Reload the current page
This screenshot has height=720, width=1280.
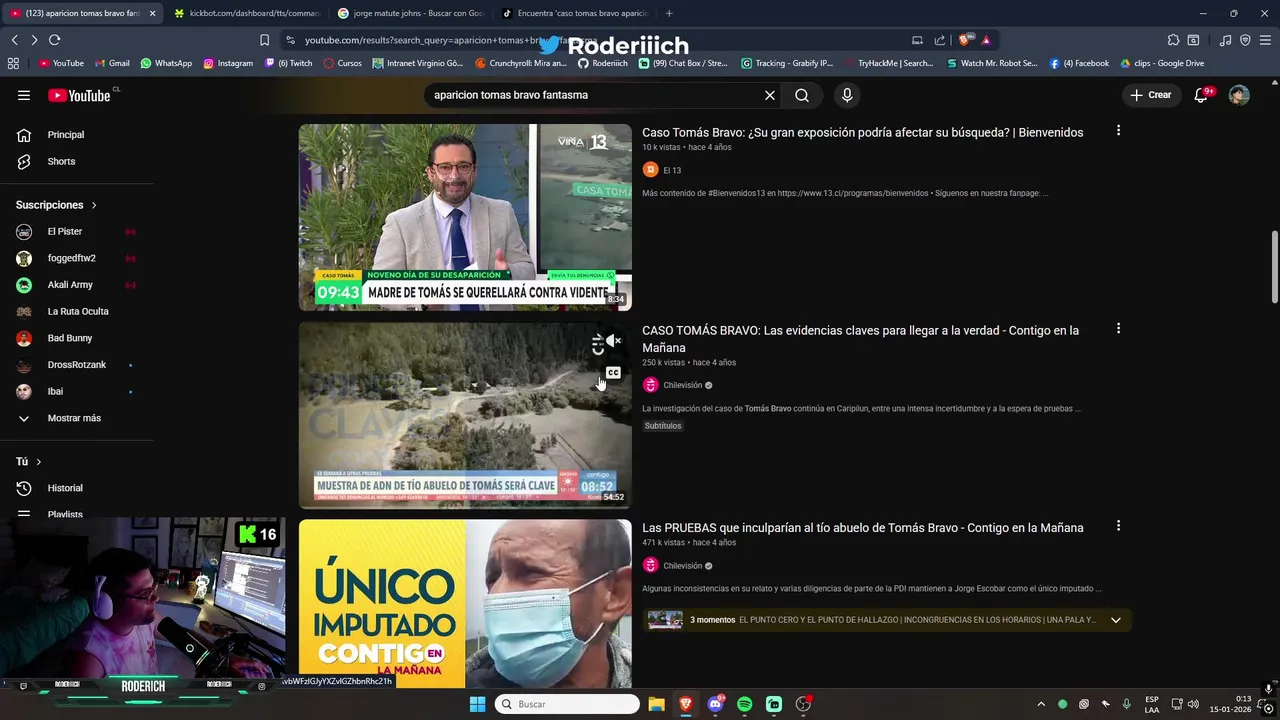pyautogui.click(x=54, y=40)
